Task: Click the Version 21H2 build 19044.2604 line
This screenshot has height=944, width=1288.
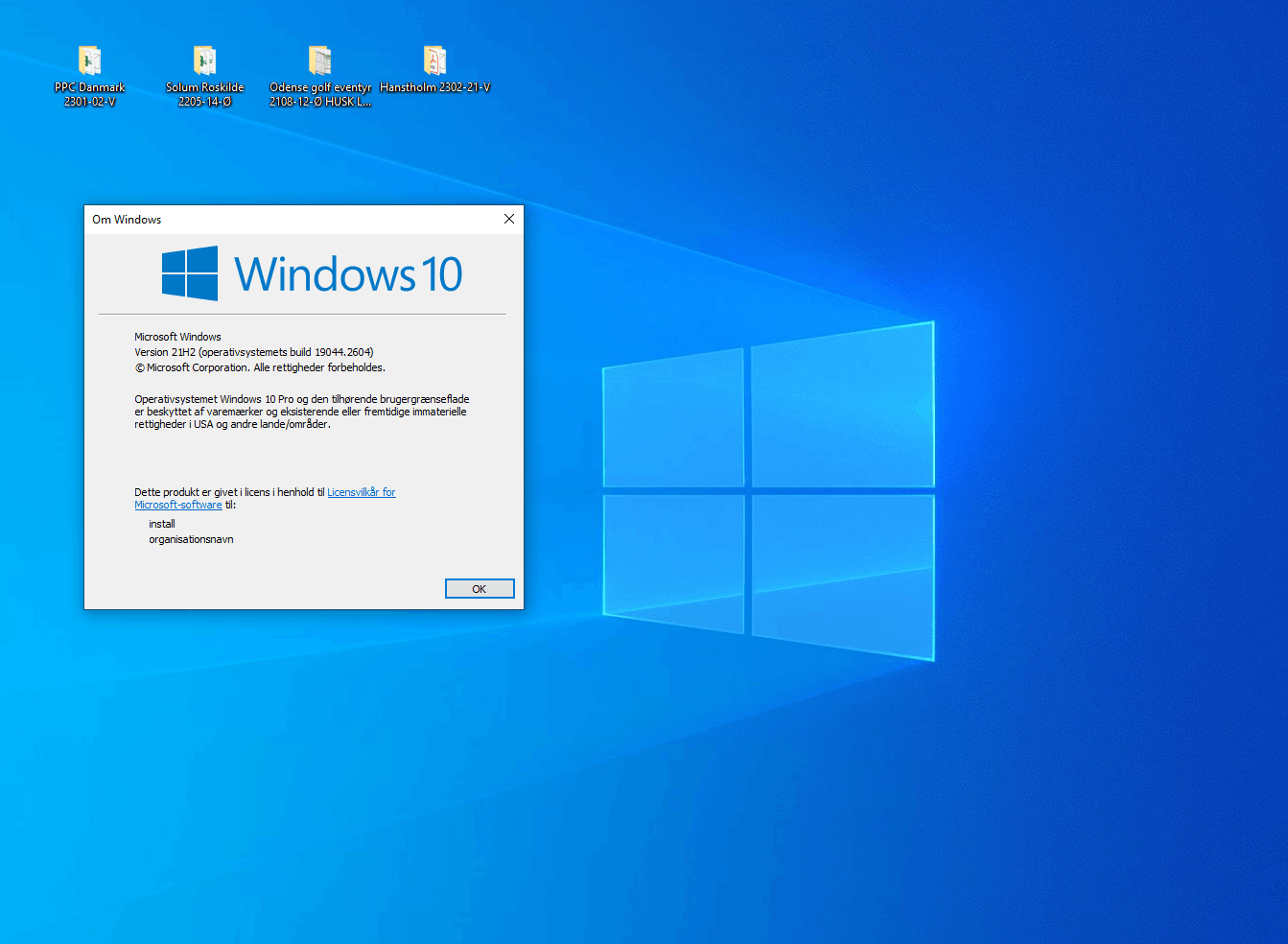Action: 254,352
